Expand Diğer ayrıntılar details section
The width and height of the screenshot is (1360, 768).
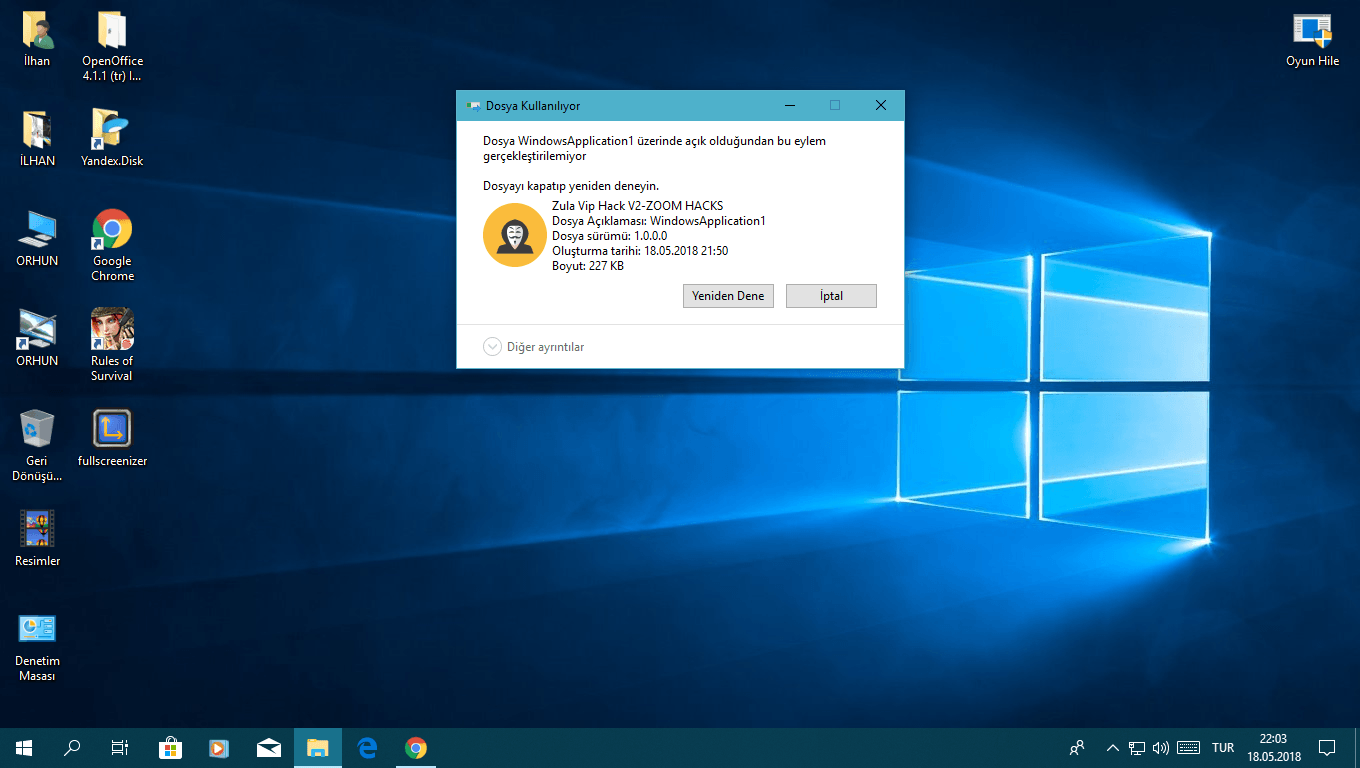pos(533,347)
